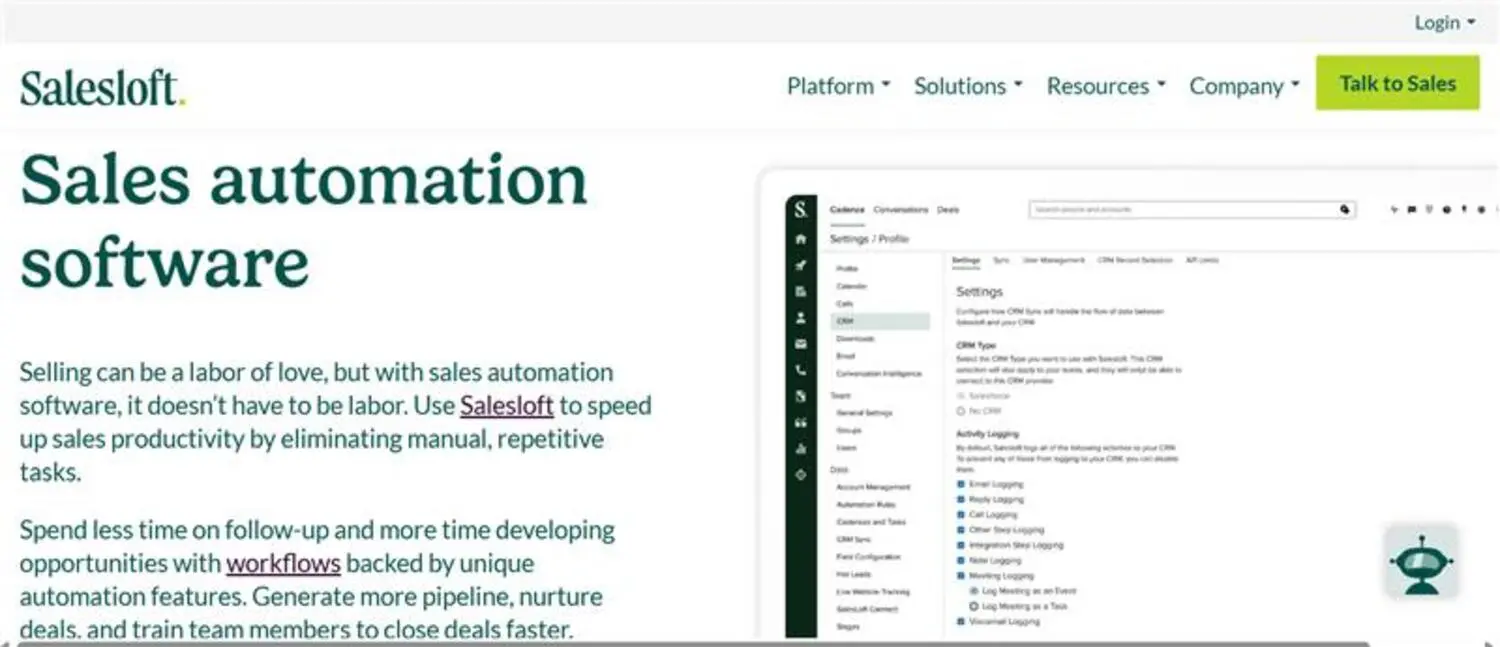Viewport: 1500px width, 647px height.
Task: Switch to the Cadence tab in the screenshot
Action: coord(847,210)
